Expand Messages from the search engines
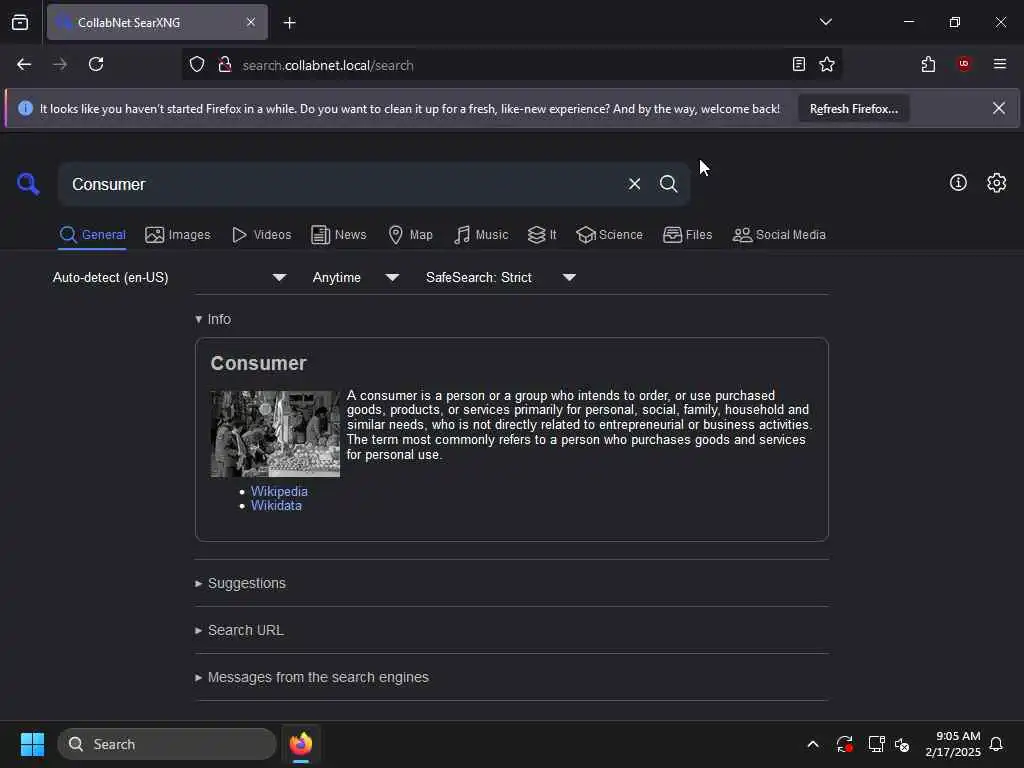This screenshot has width=1024, height=768. click(x=312, y=677)
